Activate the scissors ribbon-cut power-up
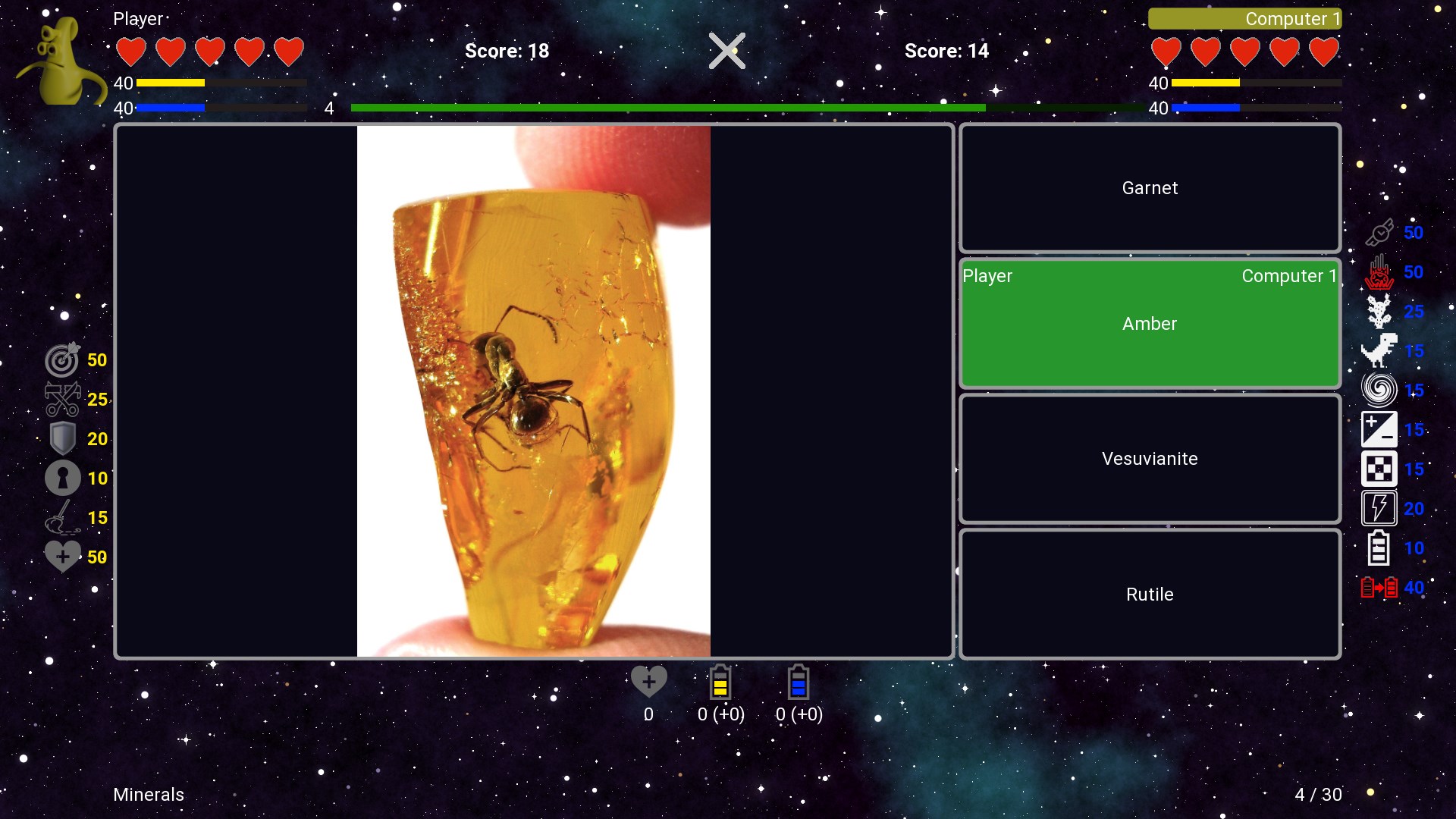1456x819 pixels. point(62,400)
